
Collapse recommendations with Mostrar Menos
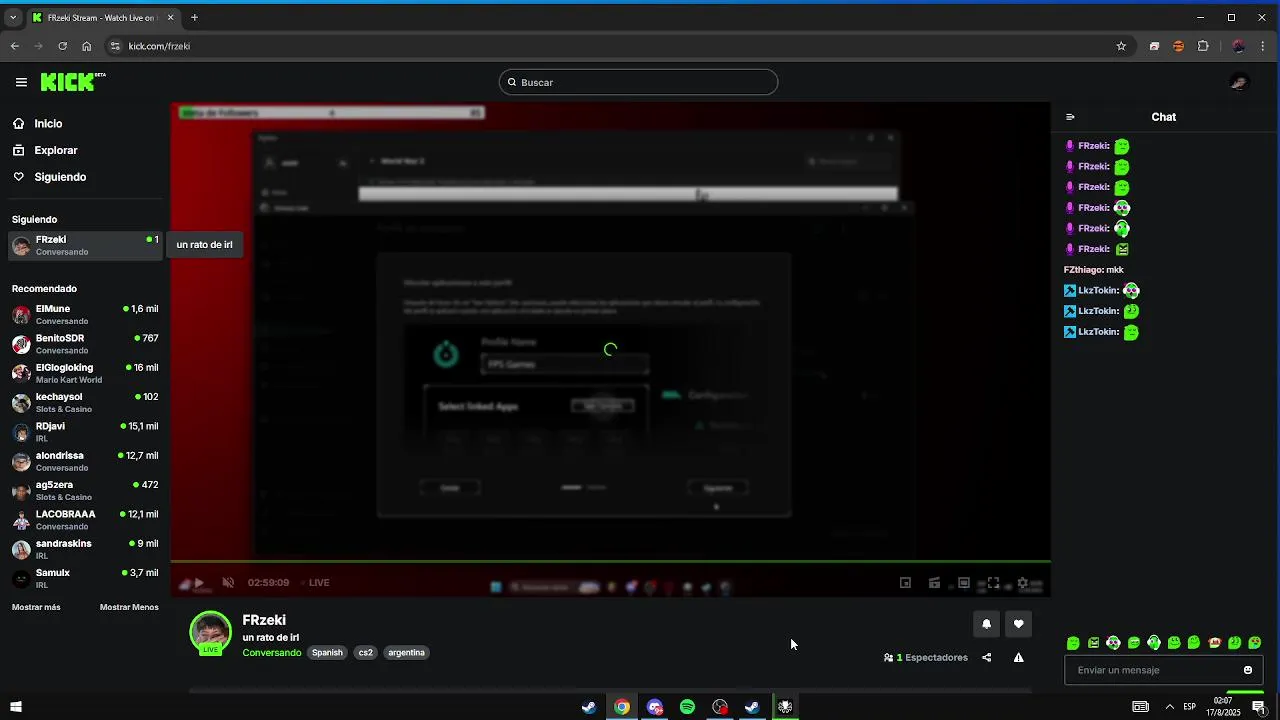pyautogui.click(x=129, y=607)
